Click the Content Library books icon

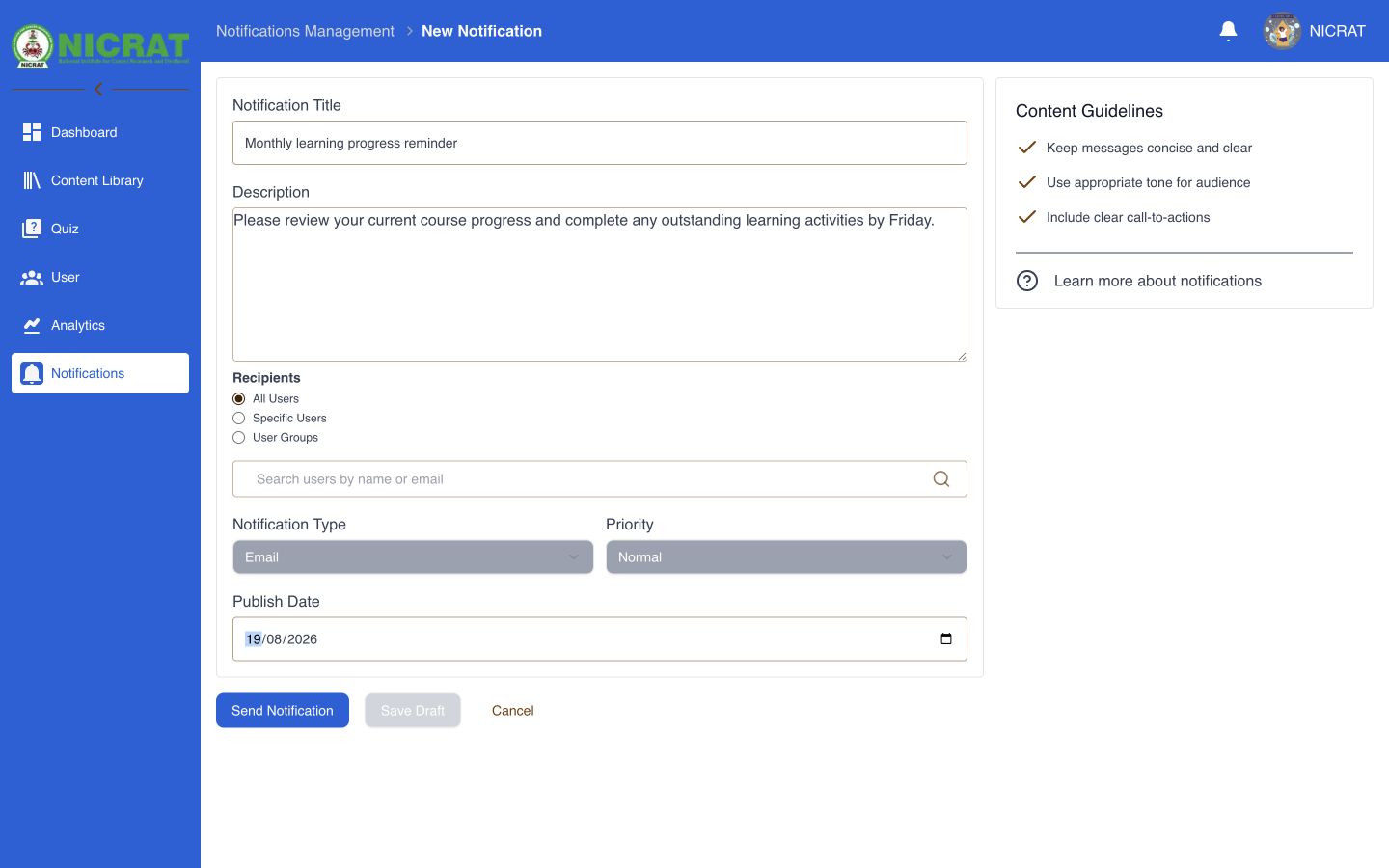point(32,180)
